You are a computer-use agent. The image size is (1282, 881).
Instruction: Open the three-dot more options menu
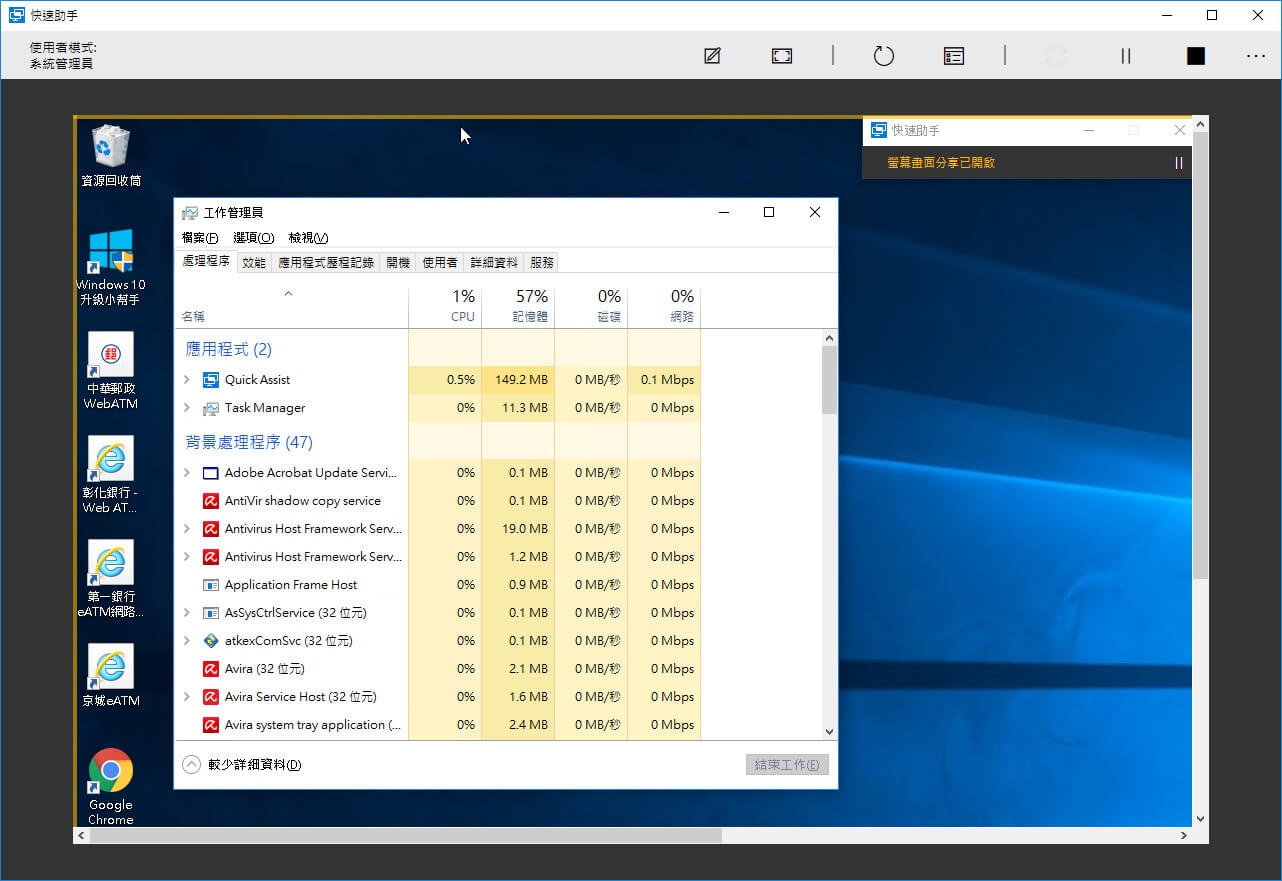1256,56
